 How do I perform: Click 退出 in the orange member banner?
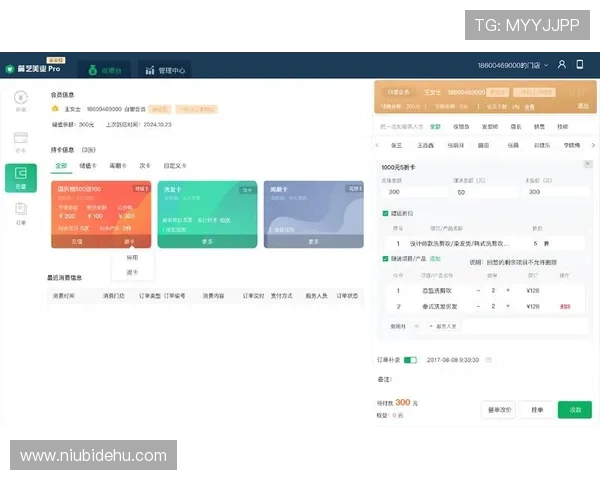tap(583, 106)
